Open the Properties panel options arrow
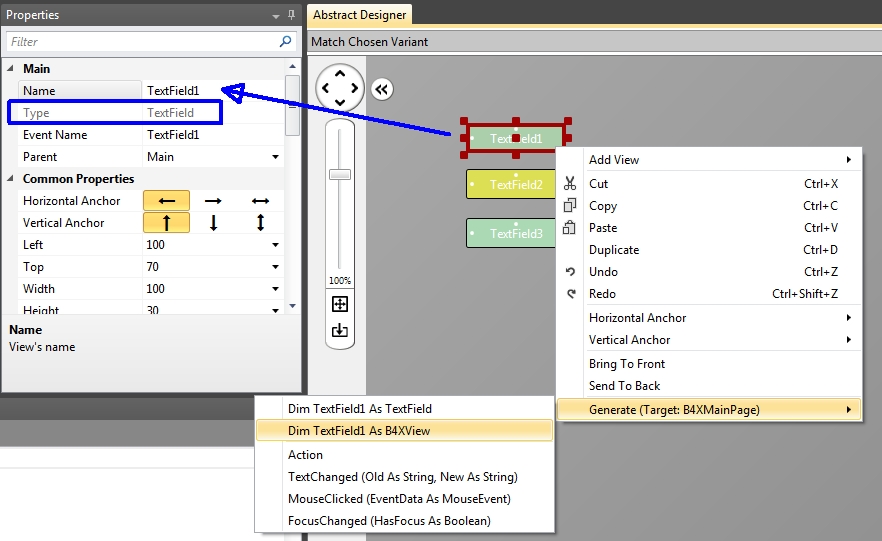This screenshot has height=541, width=882. pos(276,16)
